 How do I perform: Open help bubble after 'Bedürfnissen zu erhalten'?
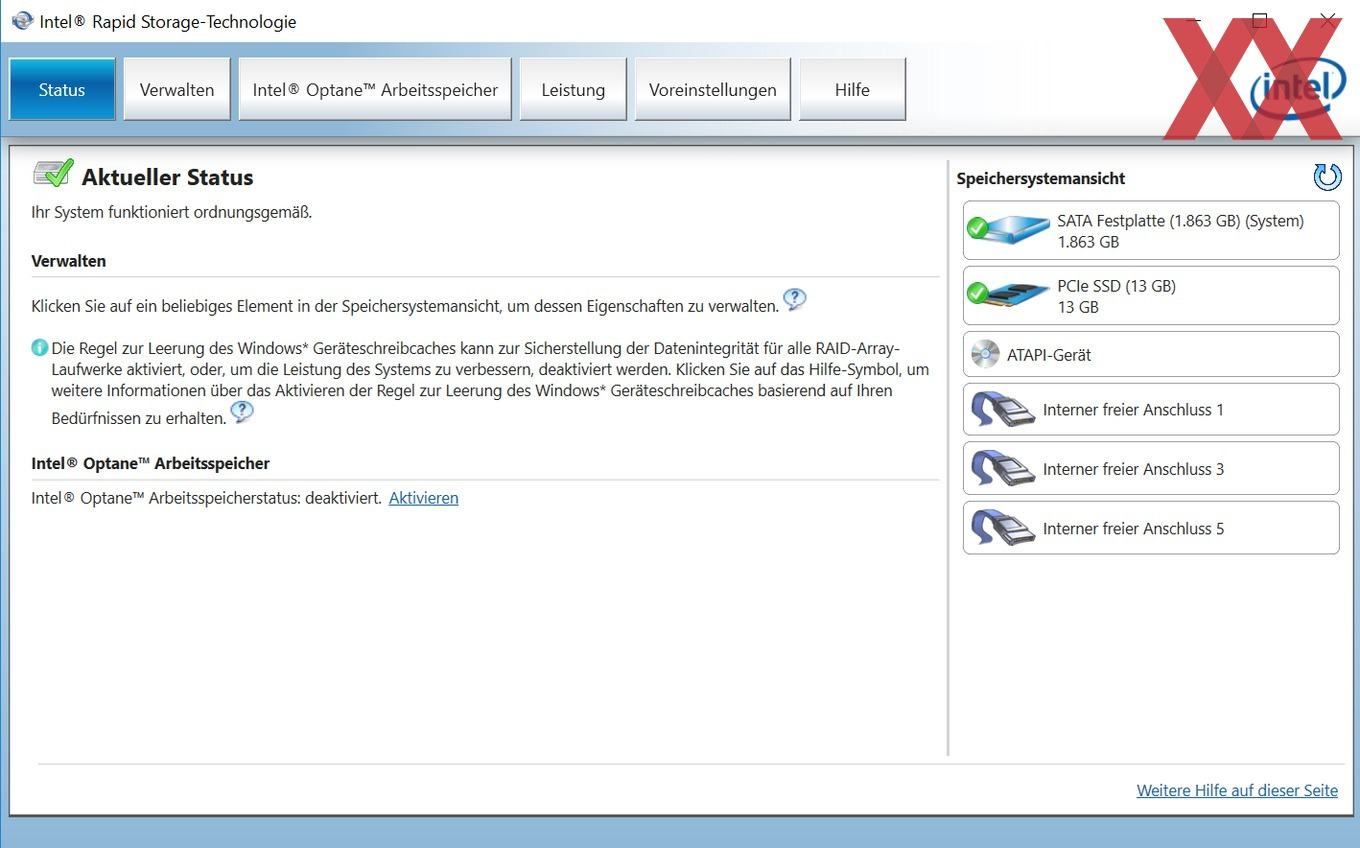(x=242, y=412)
